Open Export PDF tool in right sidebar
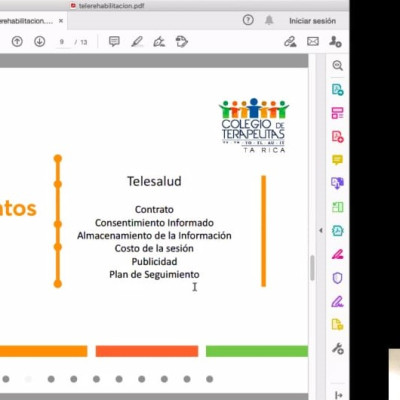Screen dimensions: 400x400 click(x=337, y=90)
